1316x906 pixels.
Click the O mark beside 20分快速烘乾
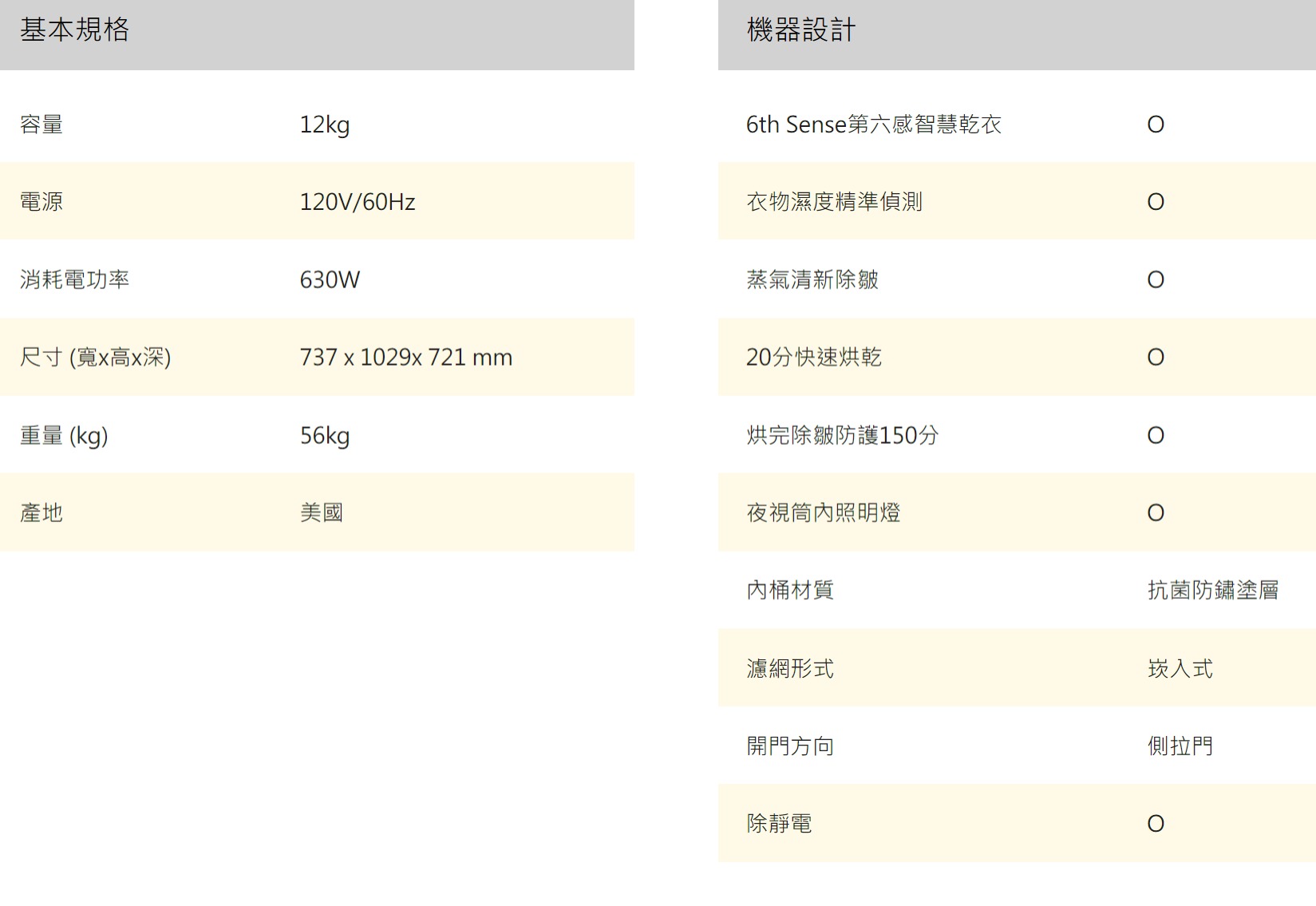(x=1155, y=358)
